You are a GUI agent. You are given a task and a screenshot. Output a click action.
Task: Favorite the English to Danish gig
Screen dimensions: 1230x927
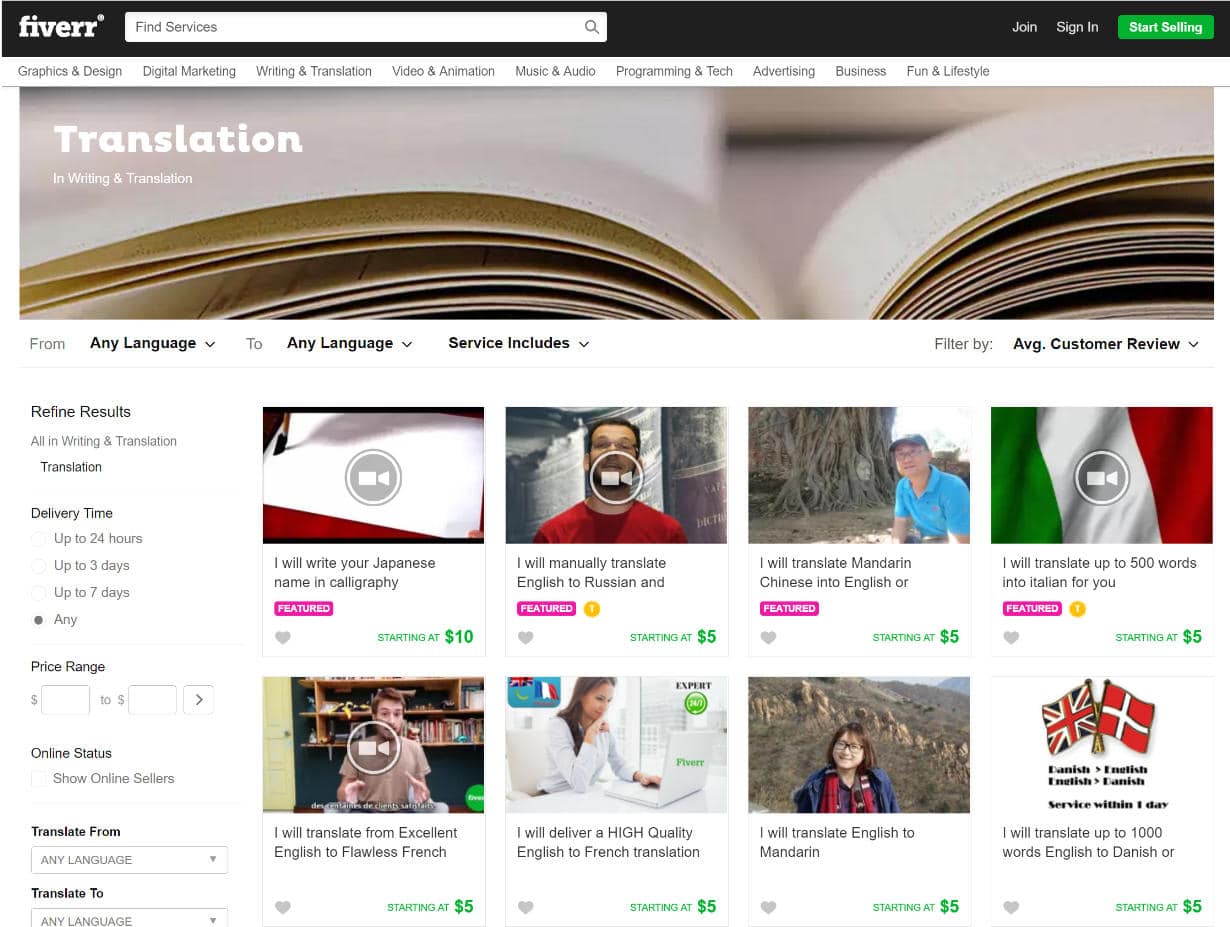click(x=1011, y=907)
